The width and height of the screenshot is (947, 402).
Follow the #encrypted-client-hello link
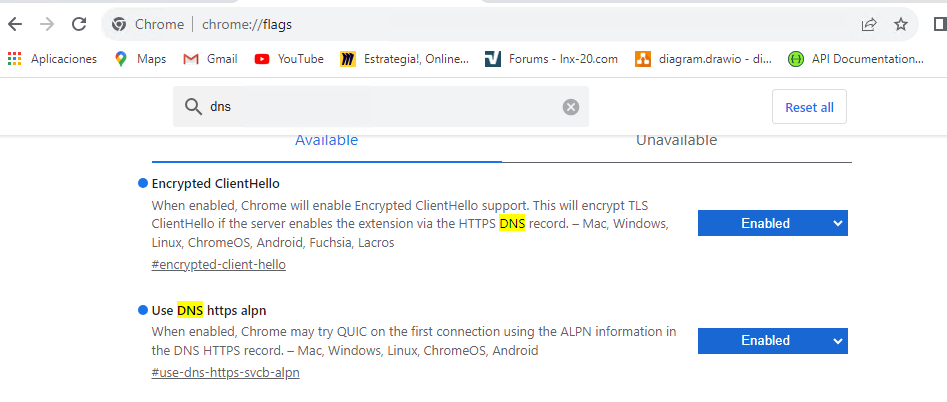(x=219, y=265)
